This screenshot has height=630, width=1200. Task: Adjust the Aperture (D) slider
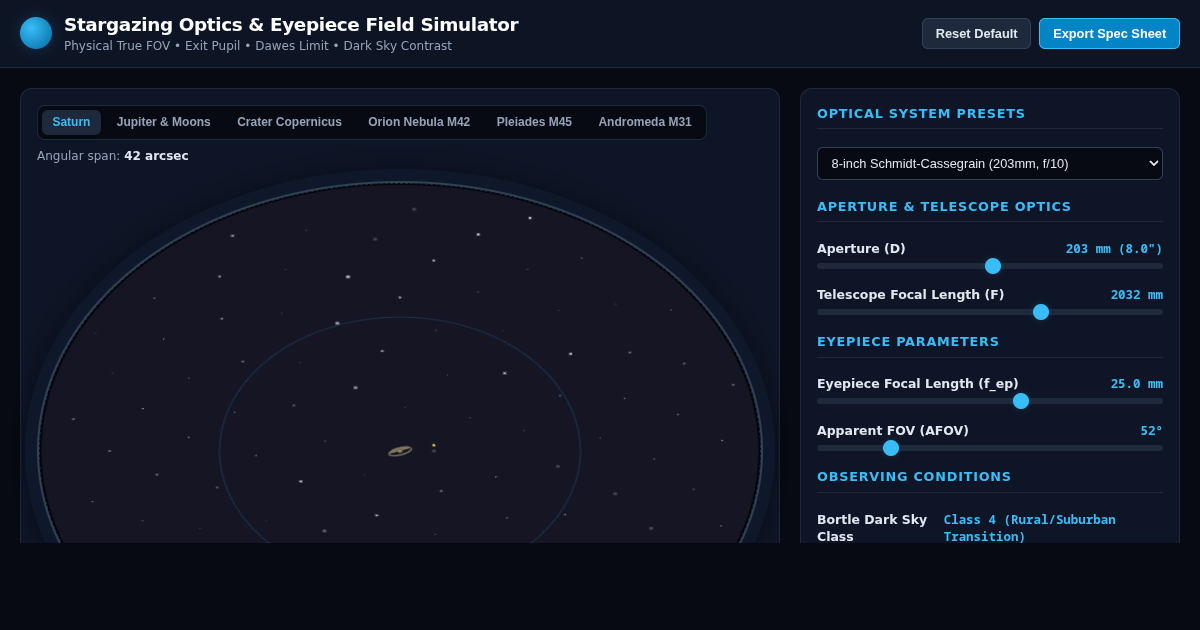990,266
